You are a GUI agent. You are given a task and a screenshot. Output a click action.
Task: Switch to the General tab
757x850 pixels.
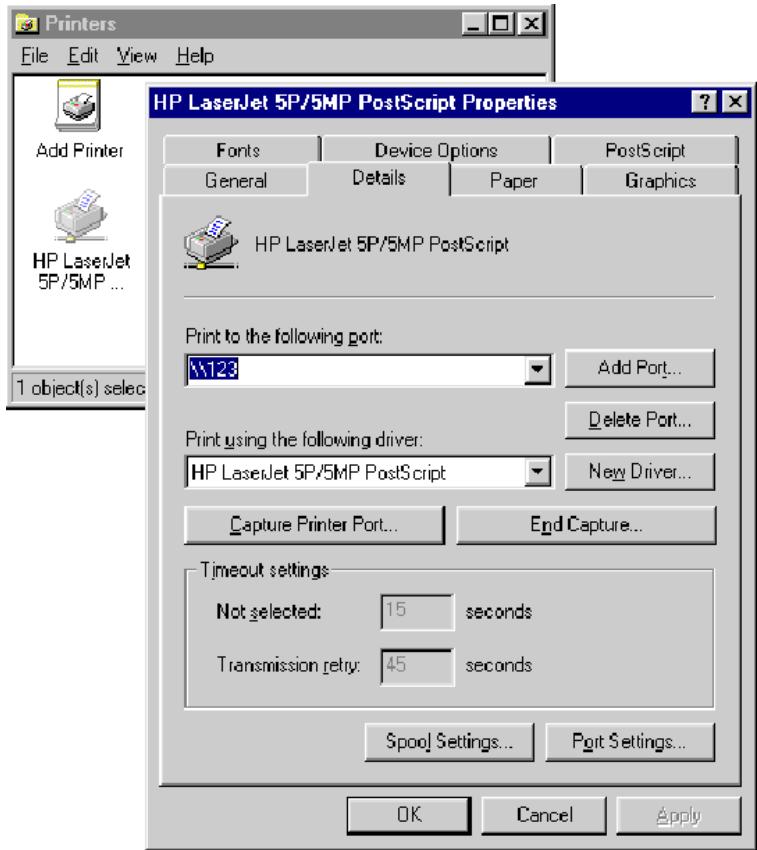click(236, 180)
